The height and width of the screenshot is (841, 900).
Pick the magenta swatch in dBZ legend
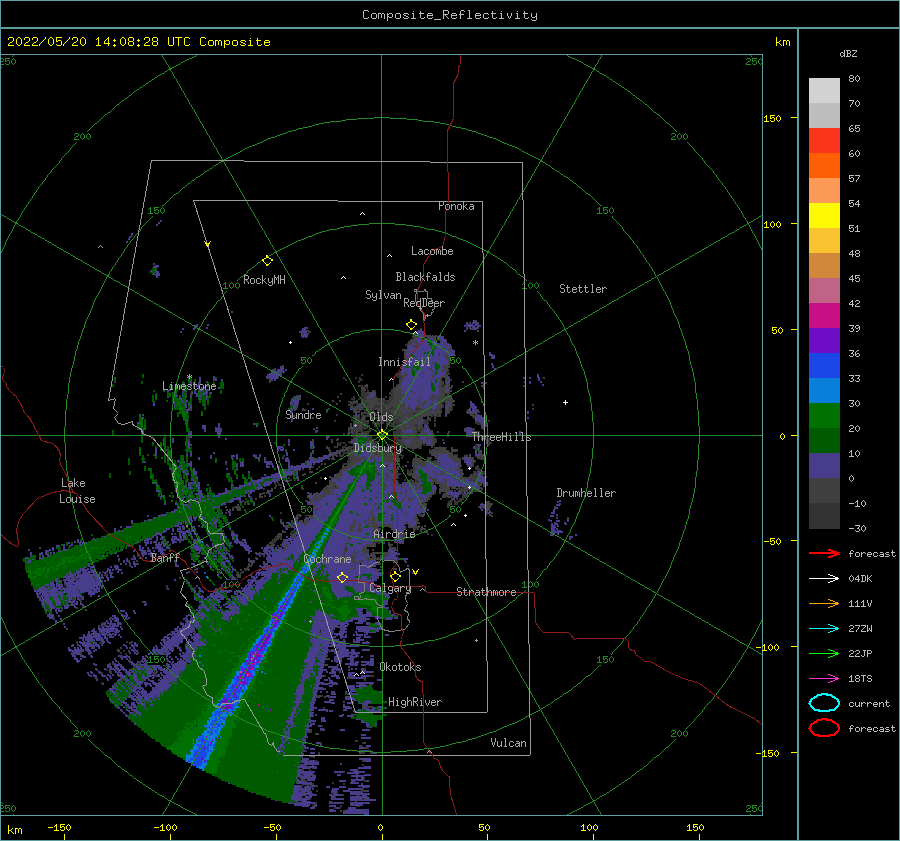tap(824, 315)
